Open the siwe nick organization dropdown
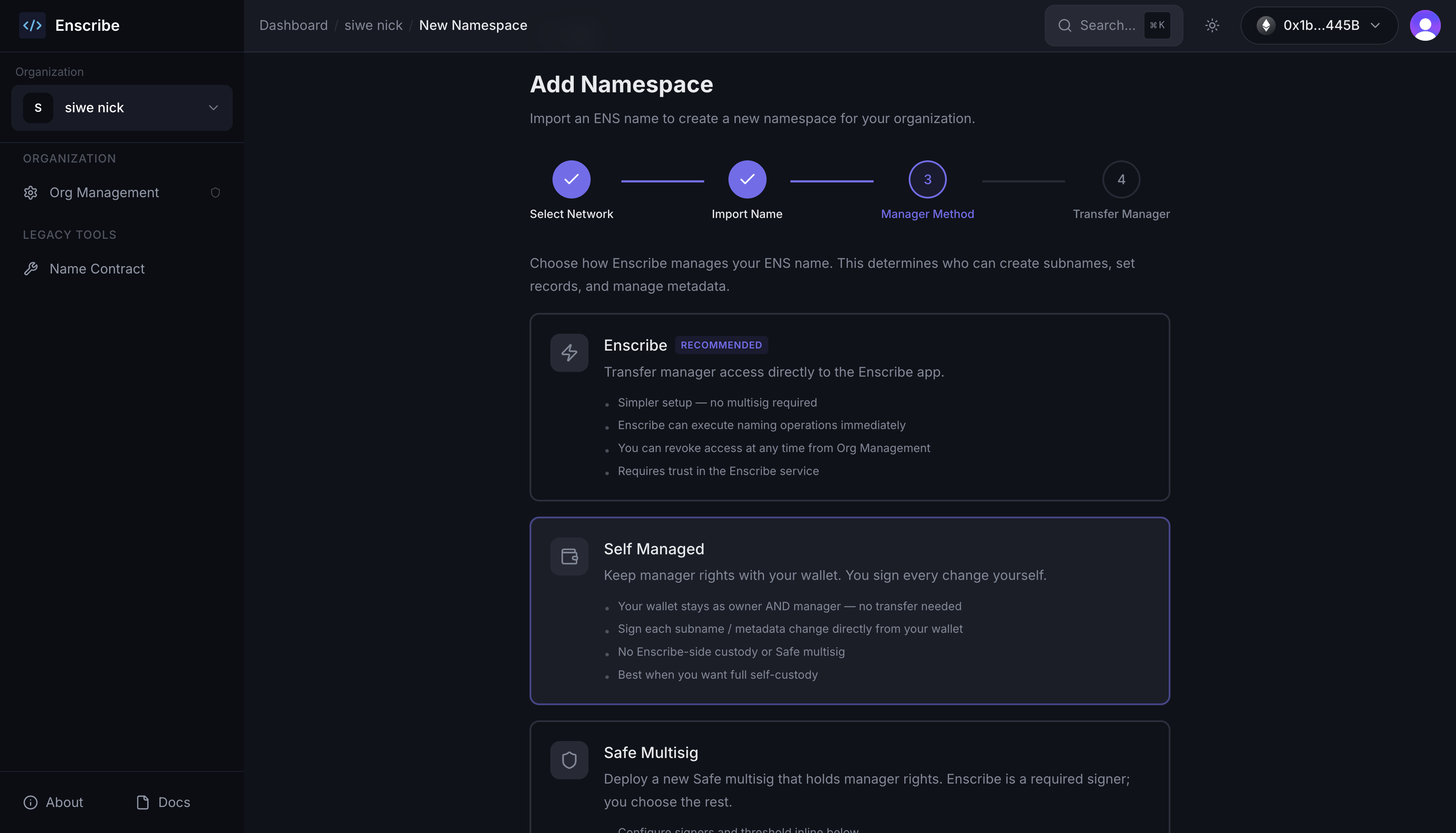The width and height of the screenshot is (1456, 833). pos(122,107)
